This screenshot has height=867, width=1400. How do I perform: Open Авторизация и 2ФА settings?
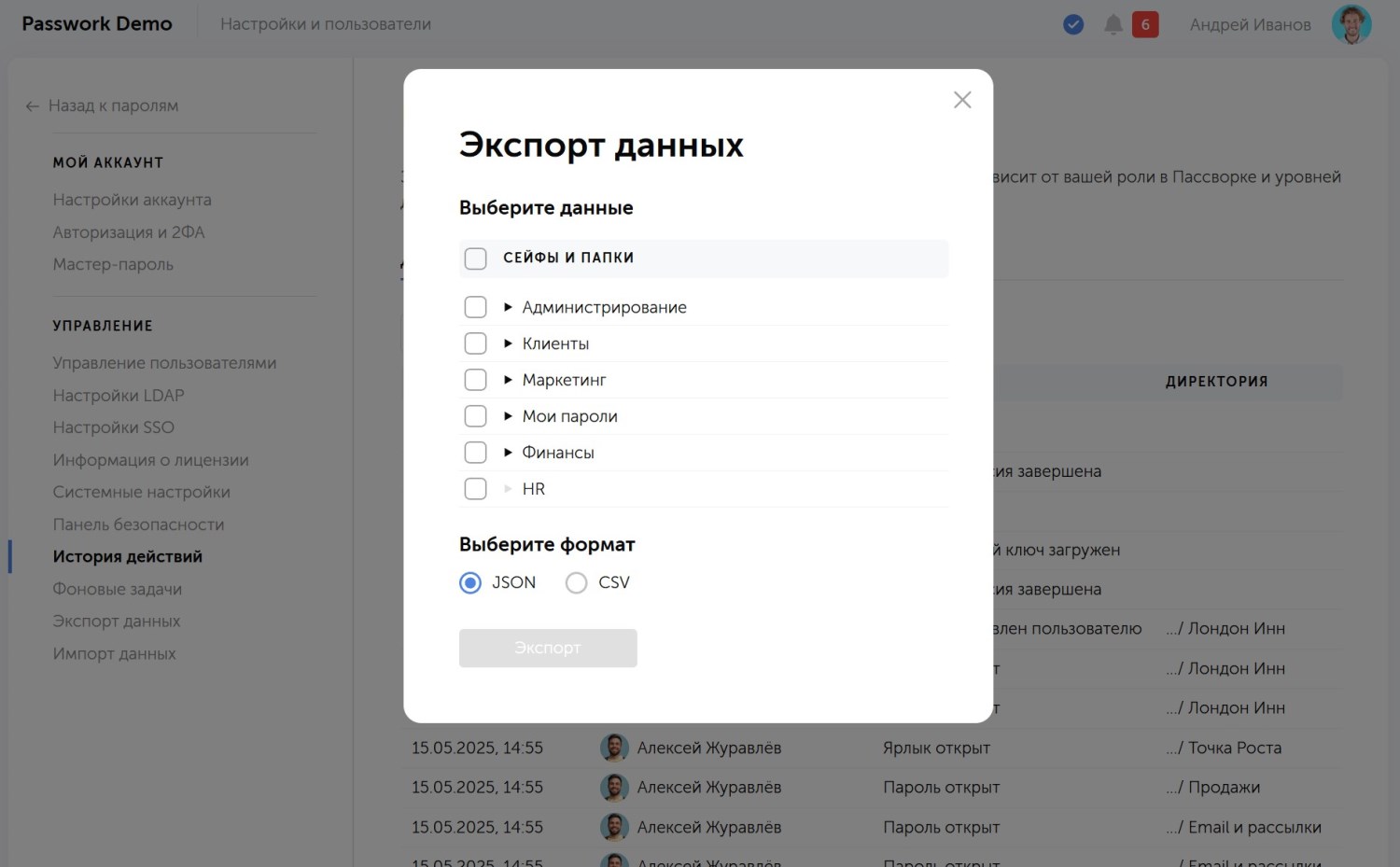pos(129,232)
